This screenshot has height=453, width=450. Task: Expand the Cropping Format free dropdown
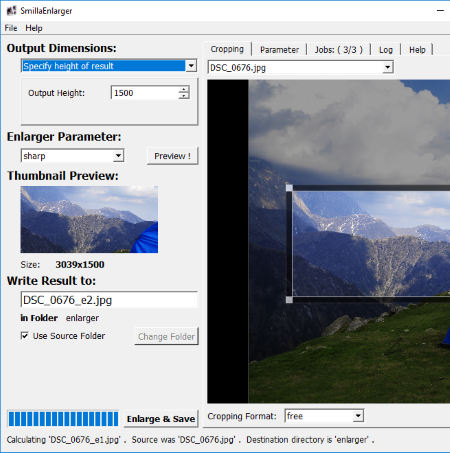coord(324,416)
